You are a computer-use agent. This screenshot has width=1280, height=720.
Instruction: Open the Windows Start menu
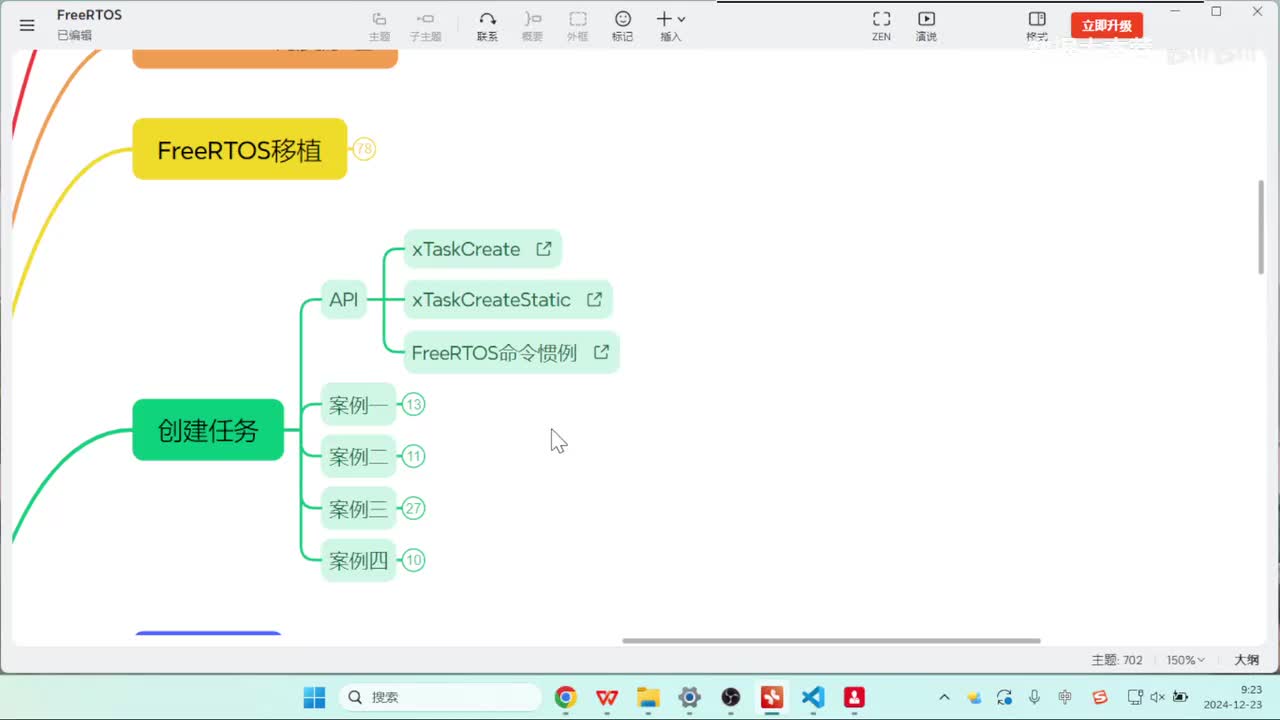[314, 697]
